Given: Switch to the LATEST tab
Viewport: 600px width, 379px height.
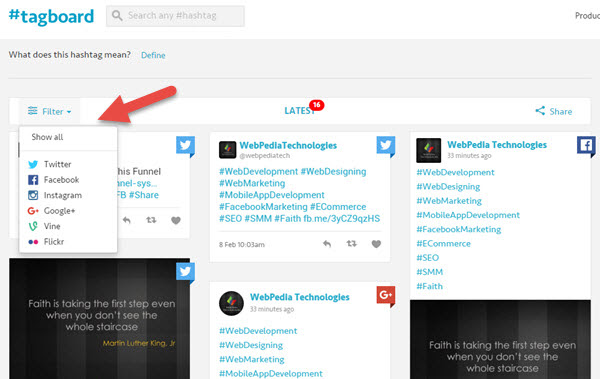Looking at the screenshot, I should pyautogui.click(x=299, y=111).
